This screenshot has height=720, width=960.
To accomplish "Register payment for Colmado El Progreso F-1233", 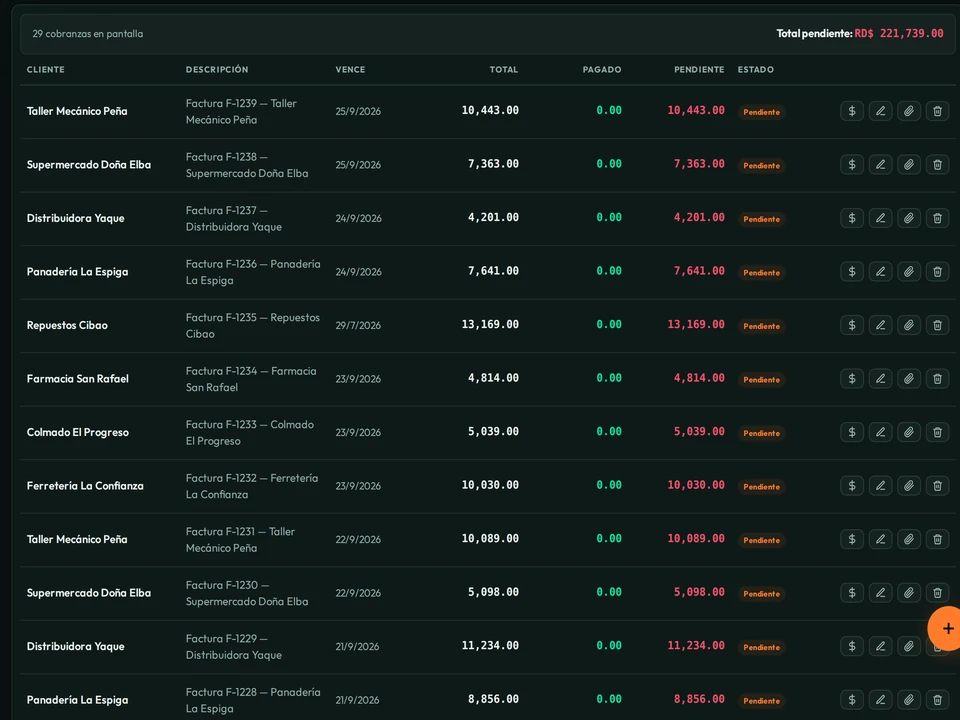I will [x=852, y=432].
